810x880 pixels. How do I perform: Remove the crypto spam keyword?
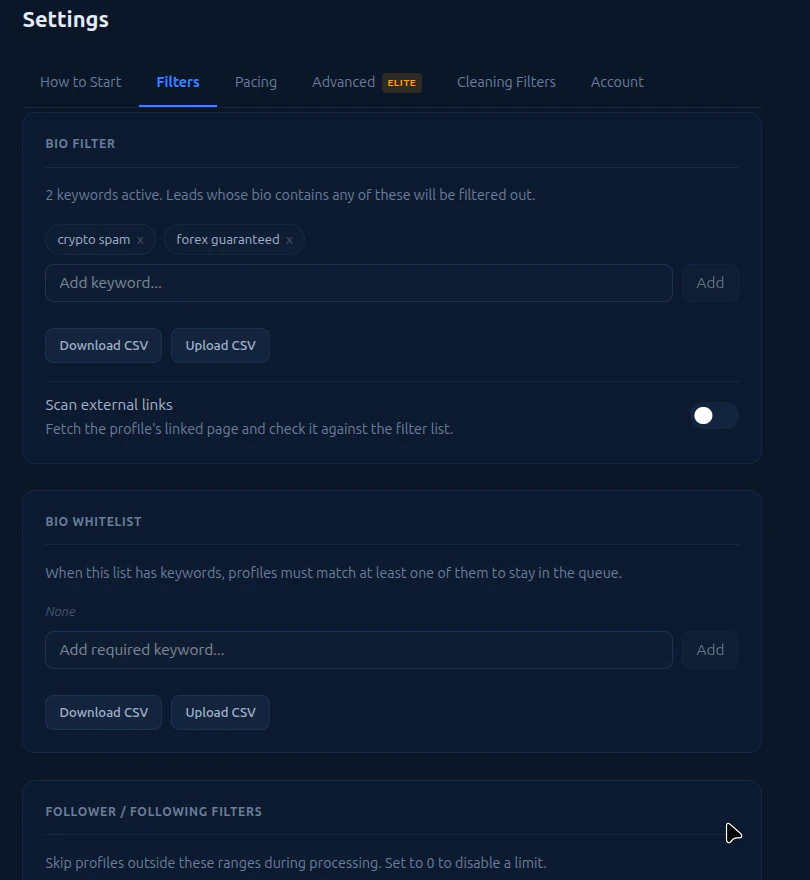tap(140, 240)
